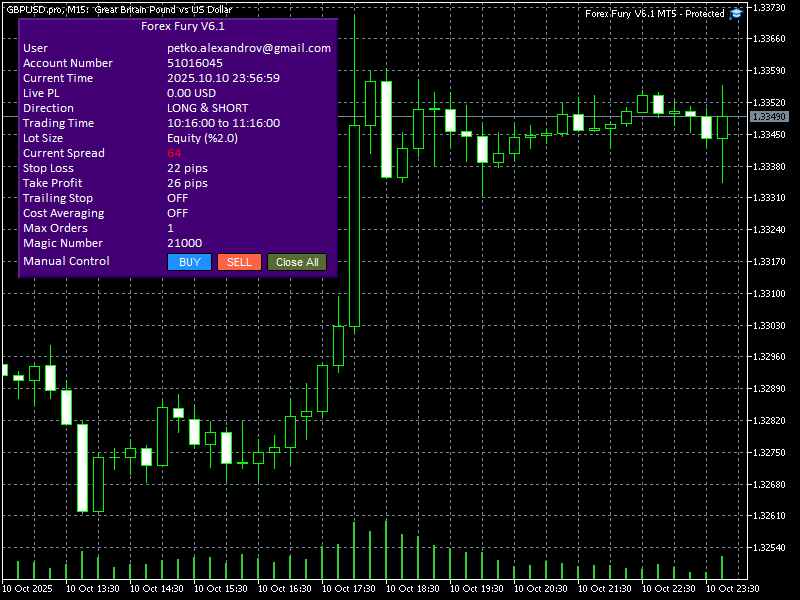800x600 pixels.
Task: Click the Forex Fury V6.1 MT5 Protected label
Action: [654, 14]
